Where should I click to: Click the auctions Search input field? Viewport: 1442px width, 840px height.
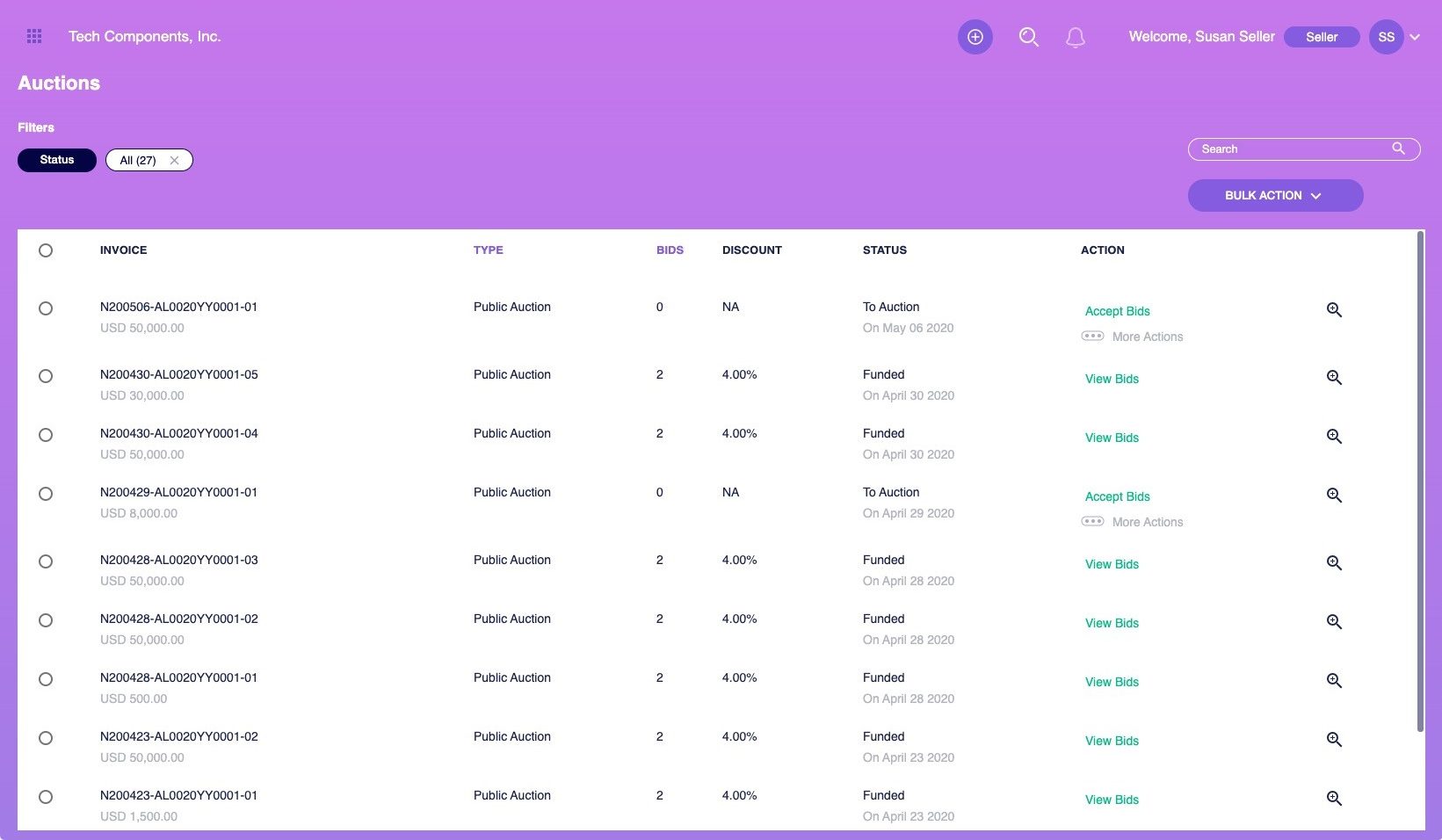tap(1292, 149)
